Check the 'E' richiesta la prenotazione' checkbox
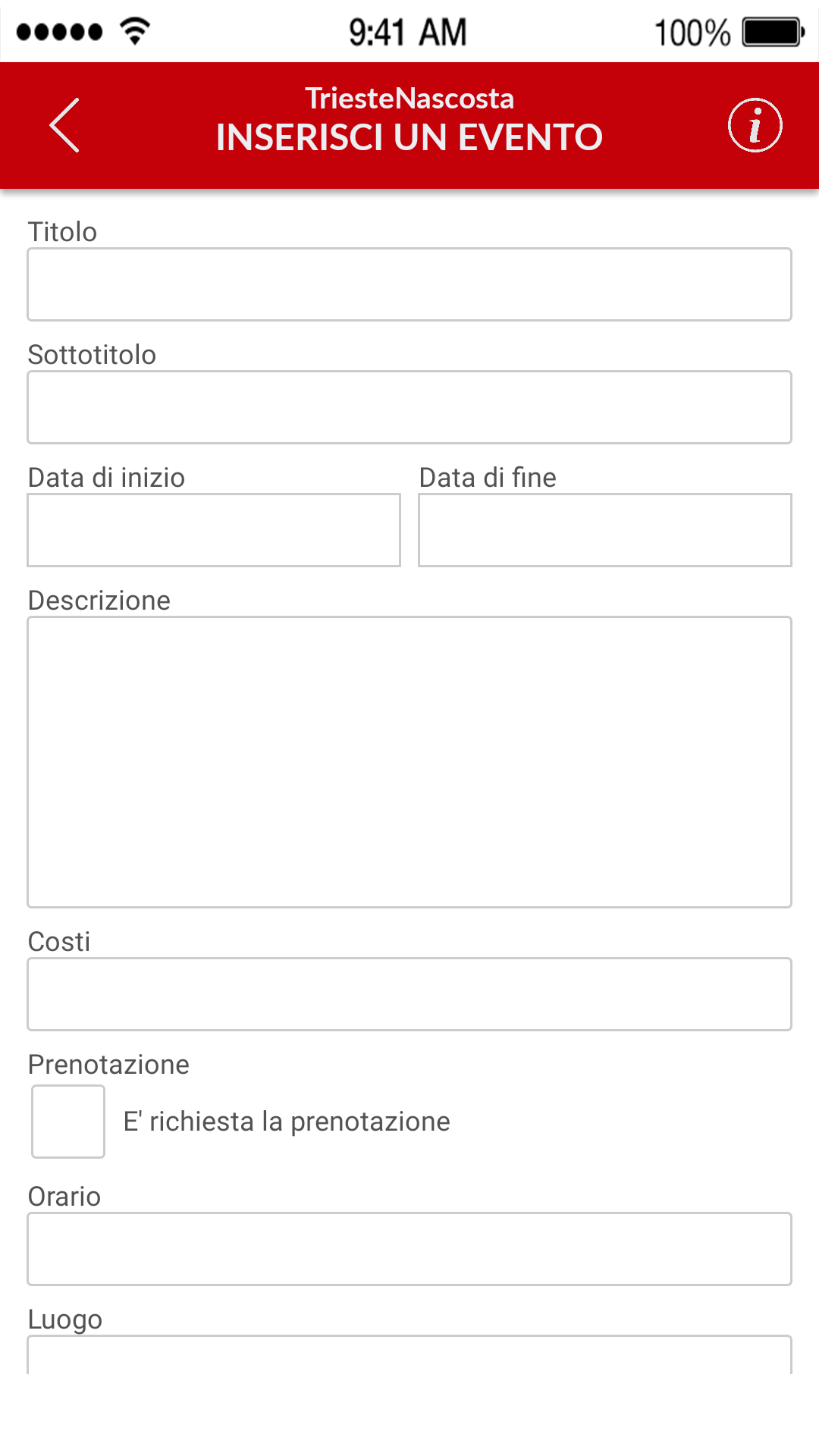The image size is (819, 1456). (68, 1122)
